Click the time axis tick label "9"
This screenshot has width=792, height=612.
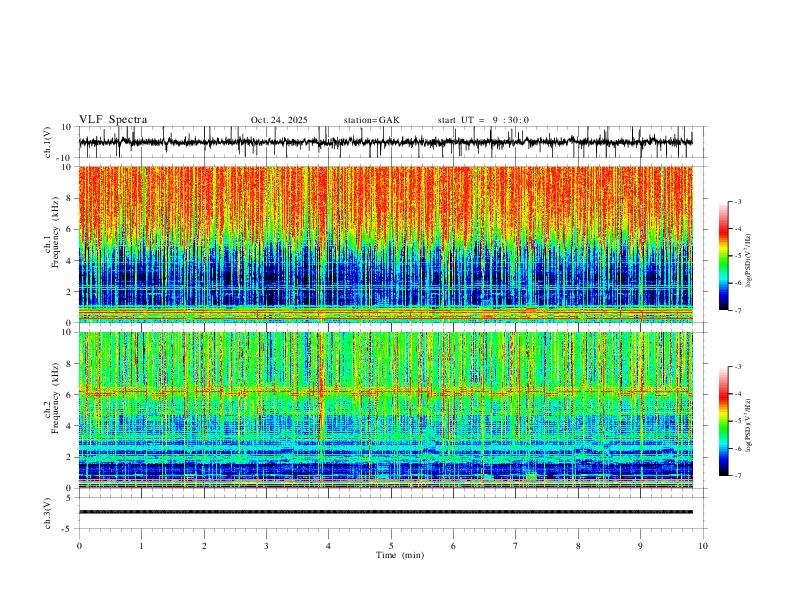tap(640, 546)
